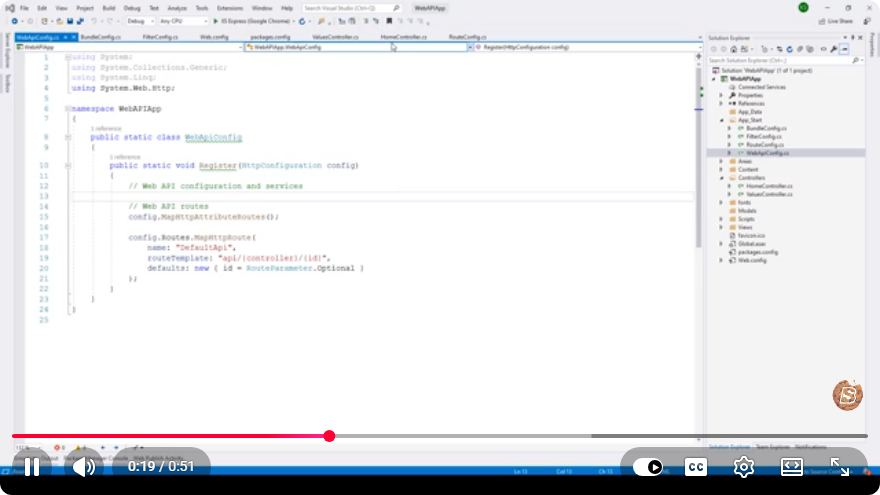Open the Analyze menu
The image size is (880, 495).
[177, 8]
